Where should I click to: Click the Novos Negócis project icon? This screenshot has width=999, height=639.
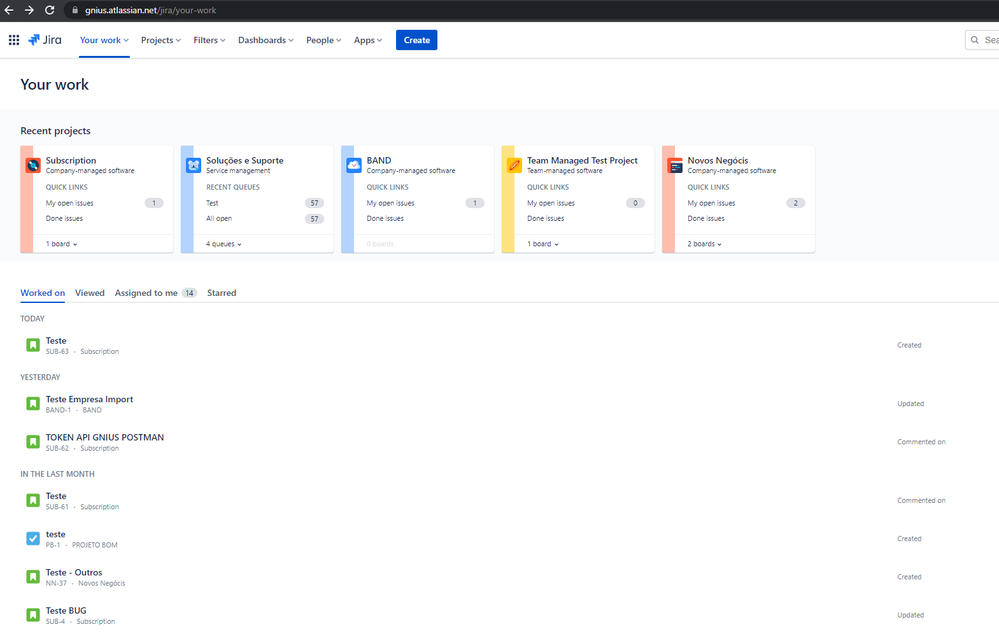675,165
